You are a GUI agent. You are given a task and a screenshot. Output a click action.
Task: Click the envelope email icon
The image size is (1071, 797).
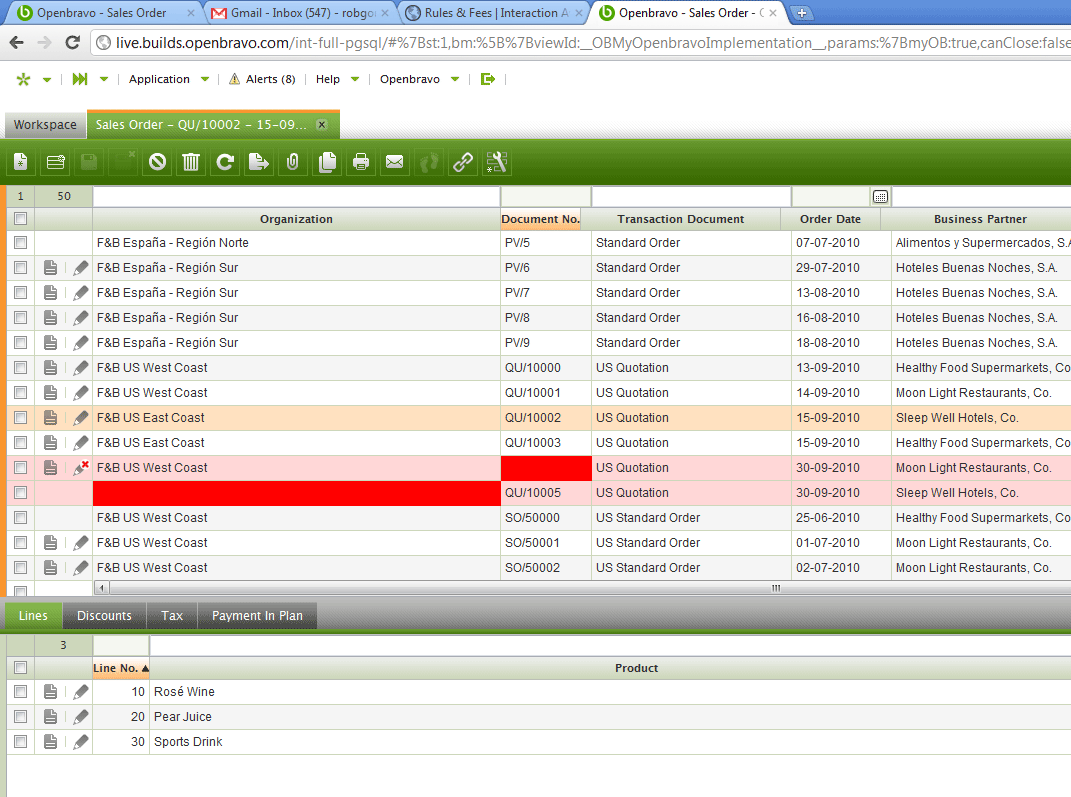pos(395,162)
